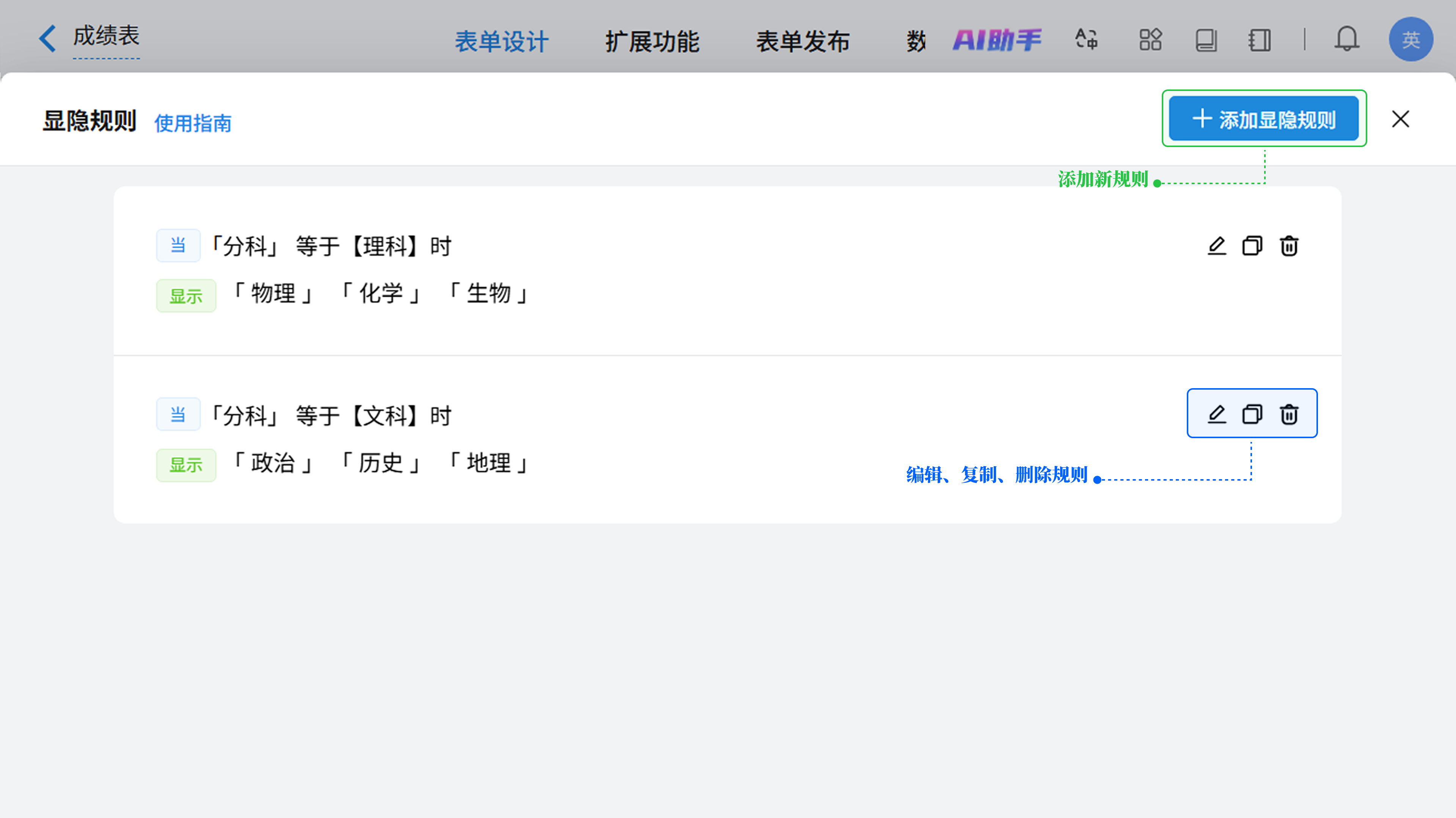Duplicate the 文科 display rule
Image resolution: width=1456 pixels, height=818 pixels.
(x=1252, y=415)
